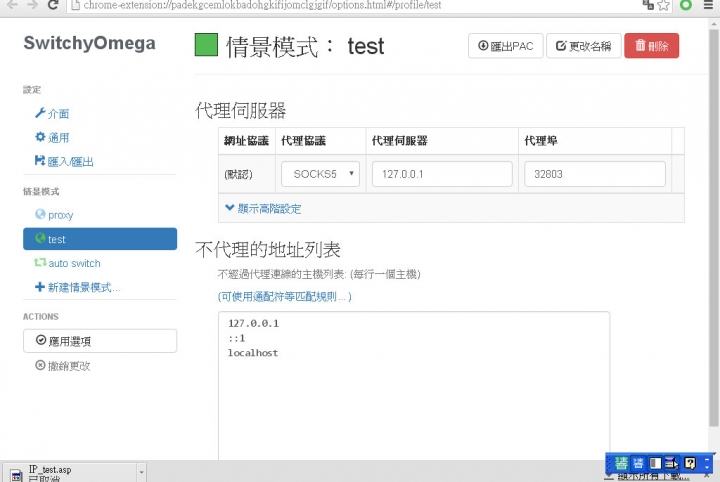Click the SwitchyOmega extension circle icon
The width and height of the screenshot is (720, 482).
coord(686,5)
